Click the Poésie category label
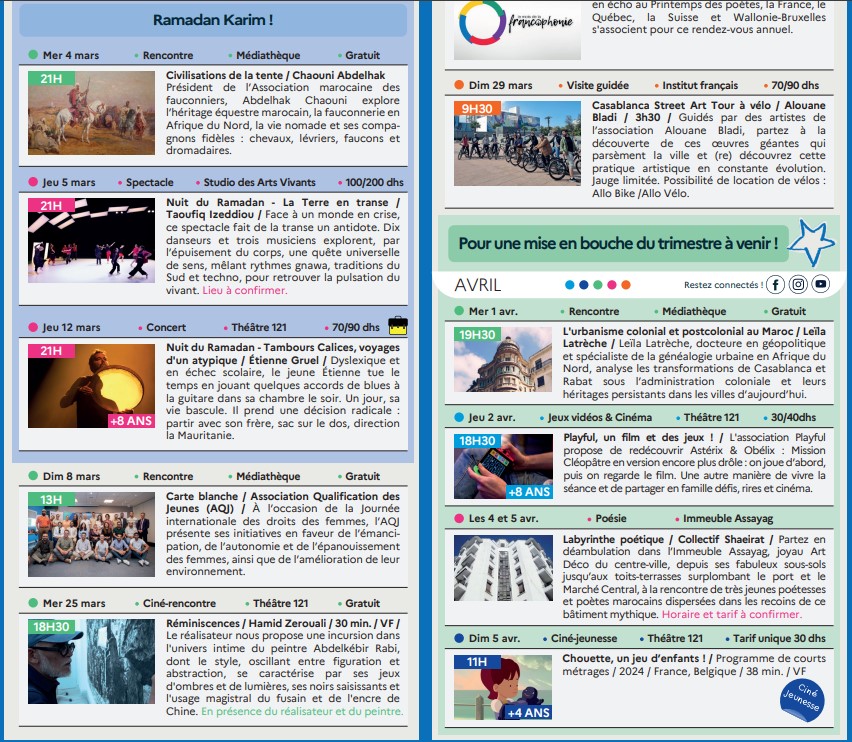The height and width of the screenshot is (742, 852). coord(611,518)
